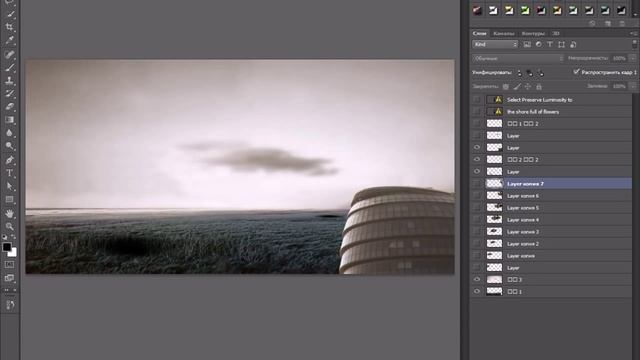Select the Zoom tool in toolbar
The height and width of the screenshot is (360, 640).
coord(10,227)
